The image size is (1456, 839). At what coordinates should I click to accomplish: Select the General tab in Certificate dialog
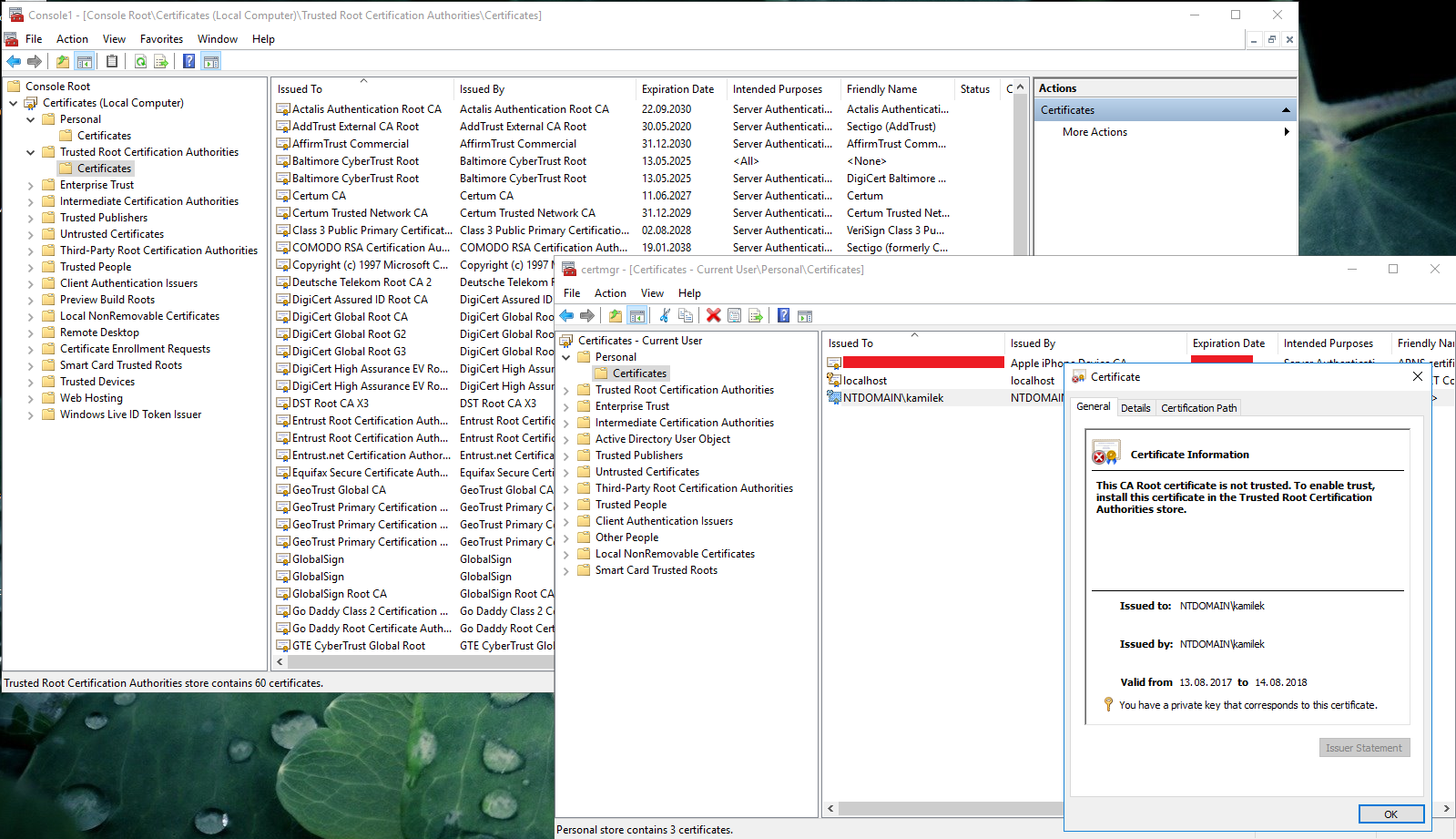pyautogui.click(x=1093, y=406)
